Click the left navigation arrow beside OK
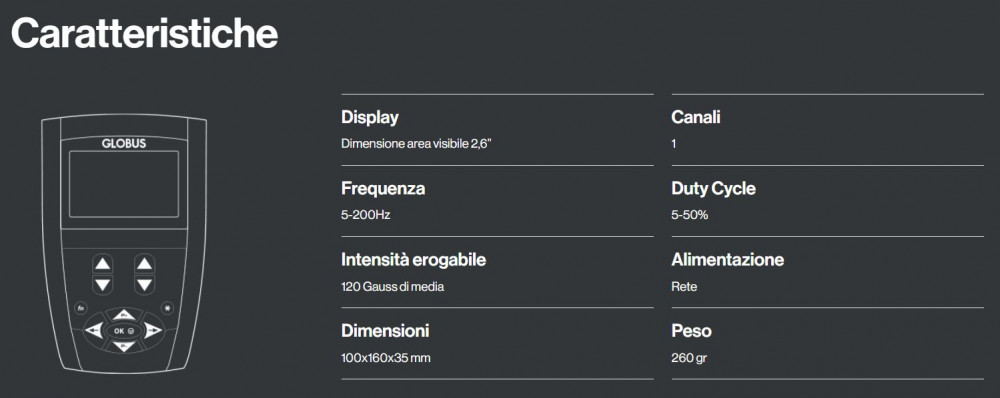Screen dimensions: 1000x398 coord(94,330)
